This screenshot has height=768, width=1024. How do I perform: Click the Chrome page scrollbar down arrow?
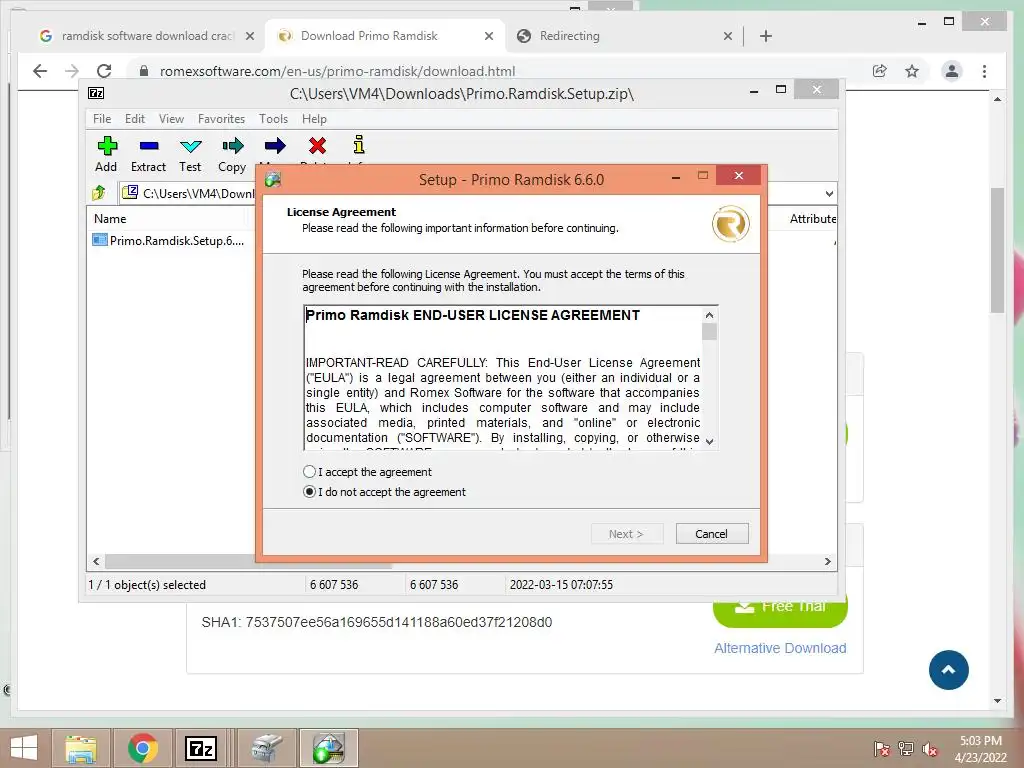pyautogui.click(x=997, y=701)
